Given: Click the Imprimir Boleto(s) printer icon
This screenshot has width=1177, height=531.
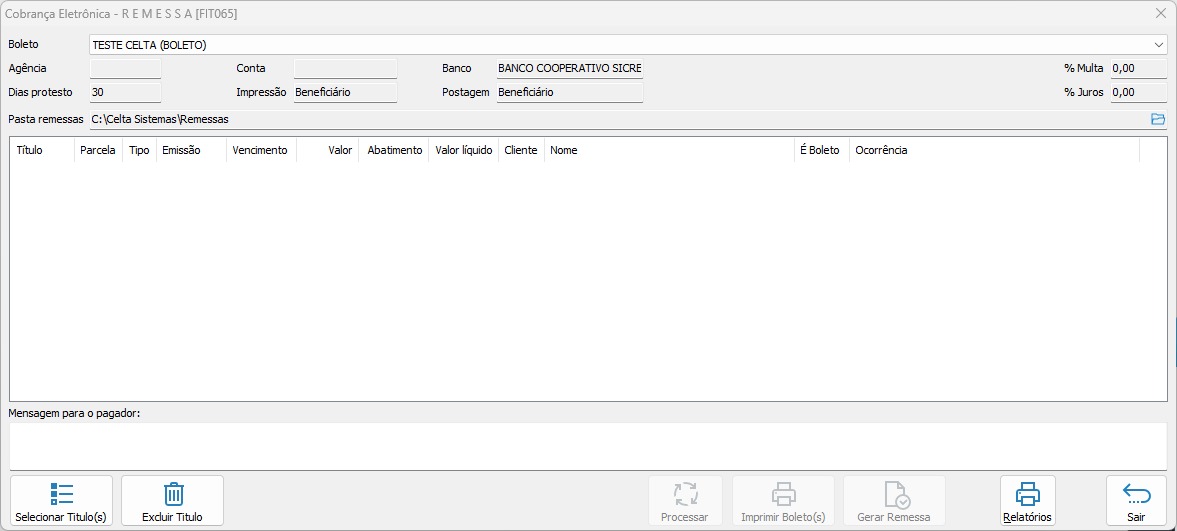Looking at the screenshot, I should click(783, 494).
